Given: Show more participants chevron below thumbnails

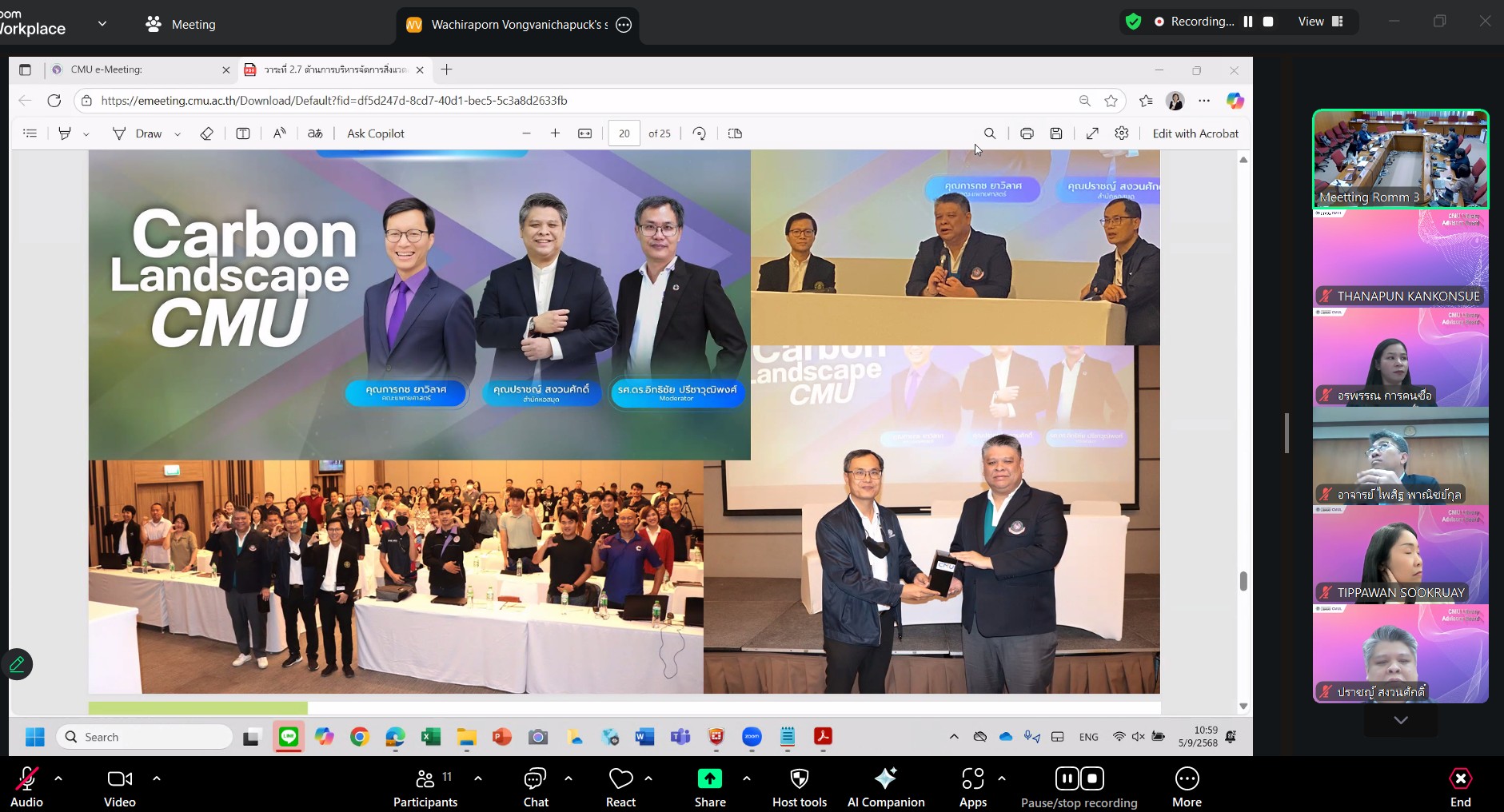Looking at the screenshot, I should pos(1401,720).
